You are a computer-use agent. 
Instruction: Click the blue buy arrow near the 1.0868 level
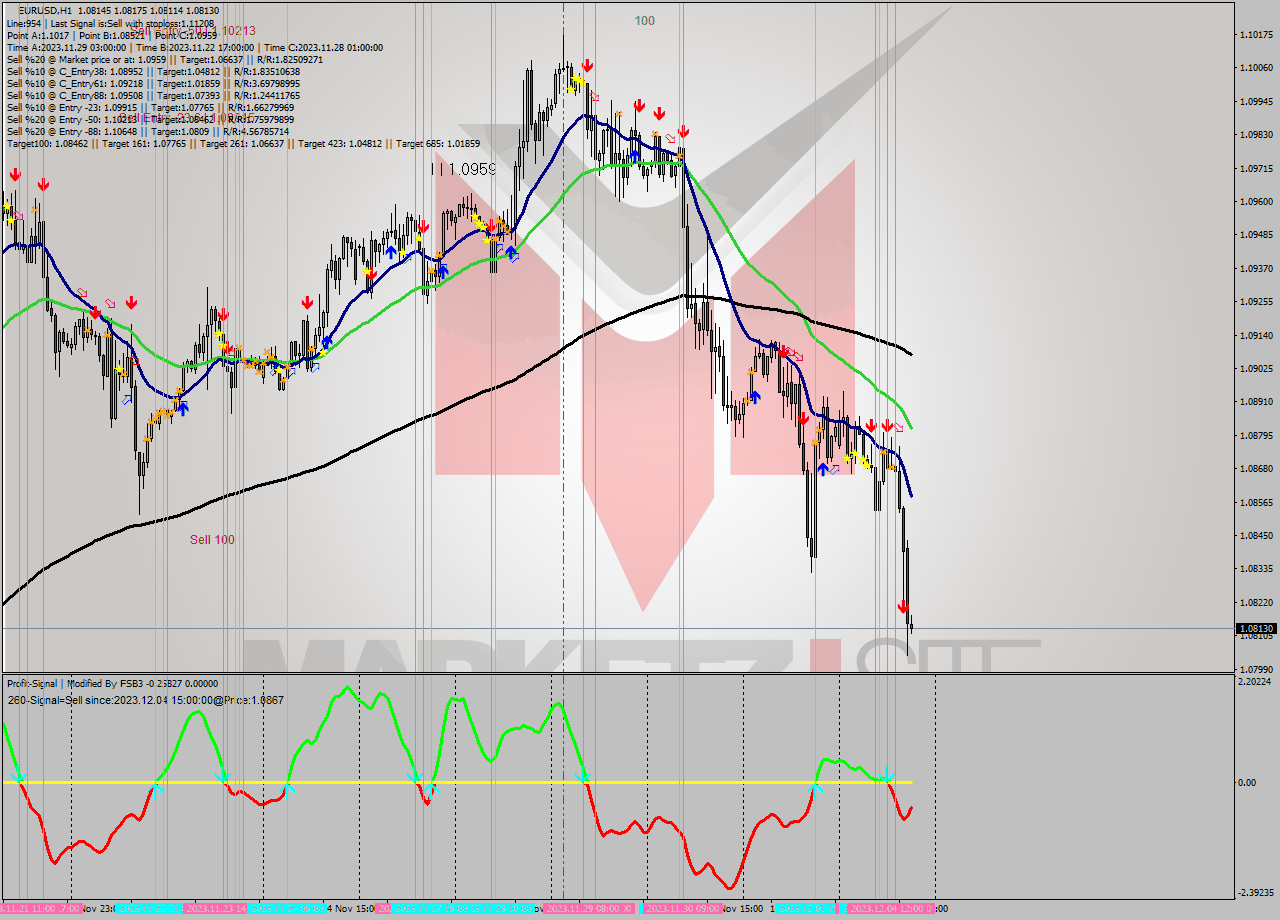click(x=822, y=468)
